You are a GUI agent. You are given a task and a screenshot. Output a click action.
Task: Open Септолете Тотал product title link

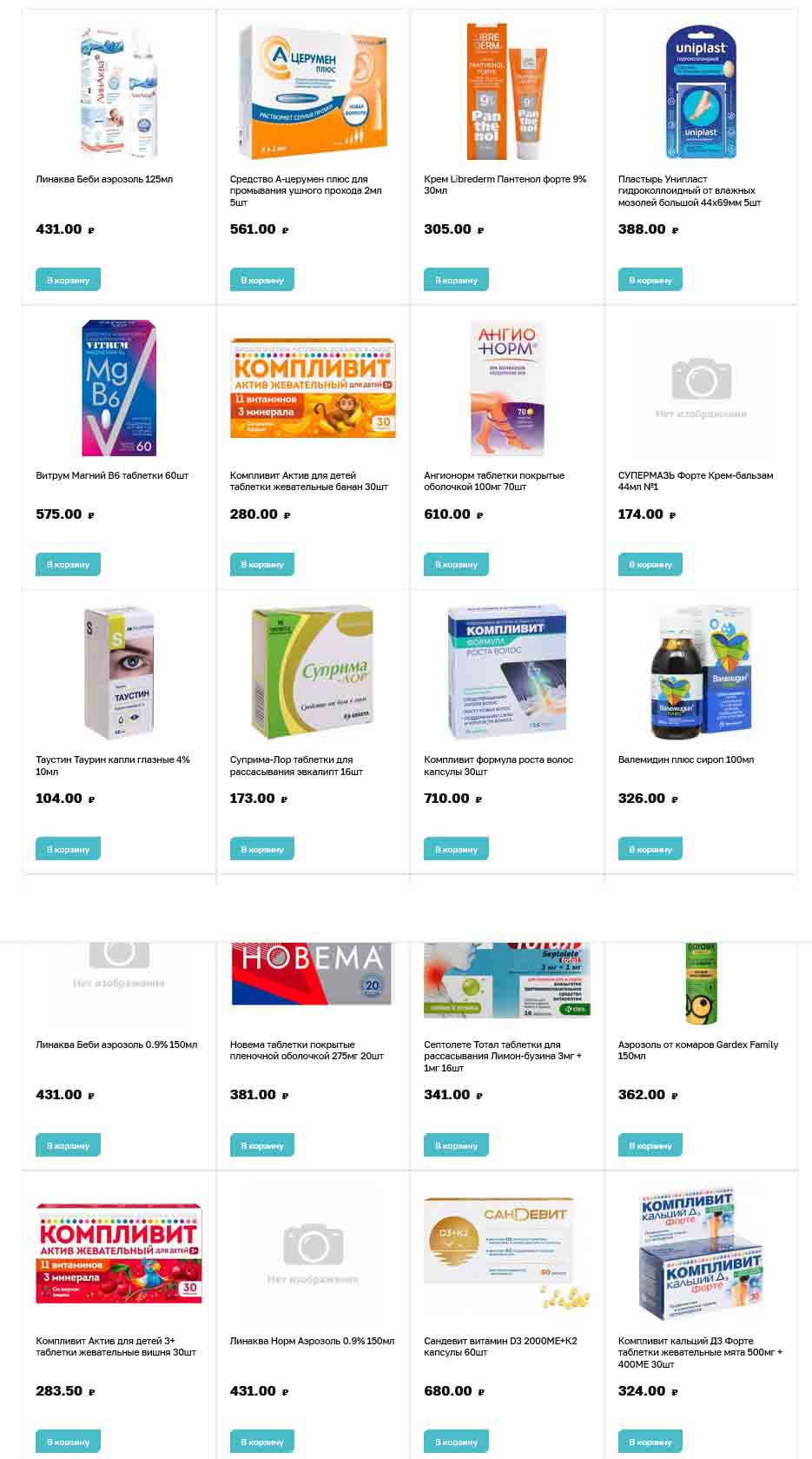tap(503, 1056)
